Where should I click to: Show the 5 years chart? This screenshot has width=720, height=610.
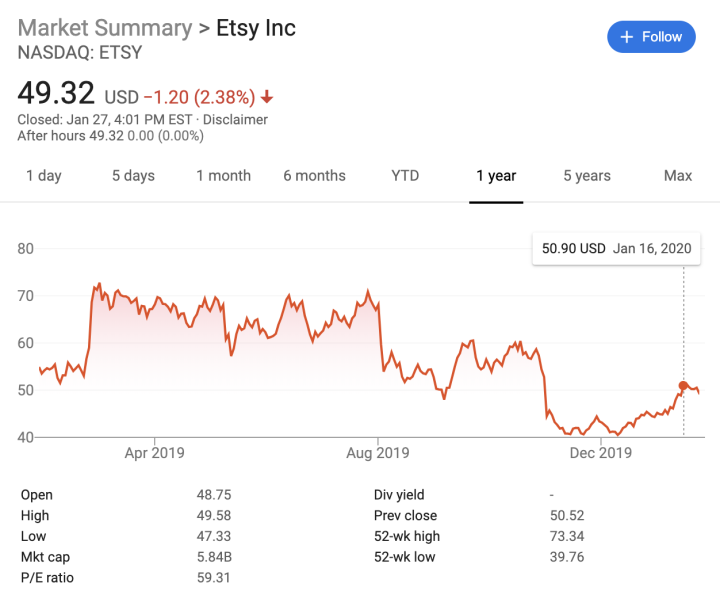point(587,175)
